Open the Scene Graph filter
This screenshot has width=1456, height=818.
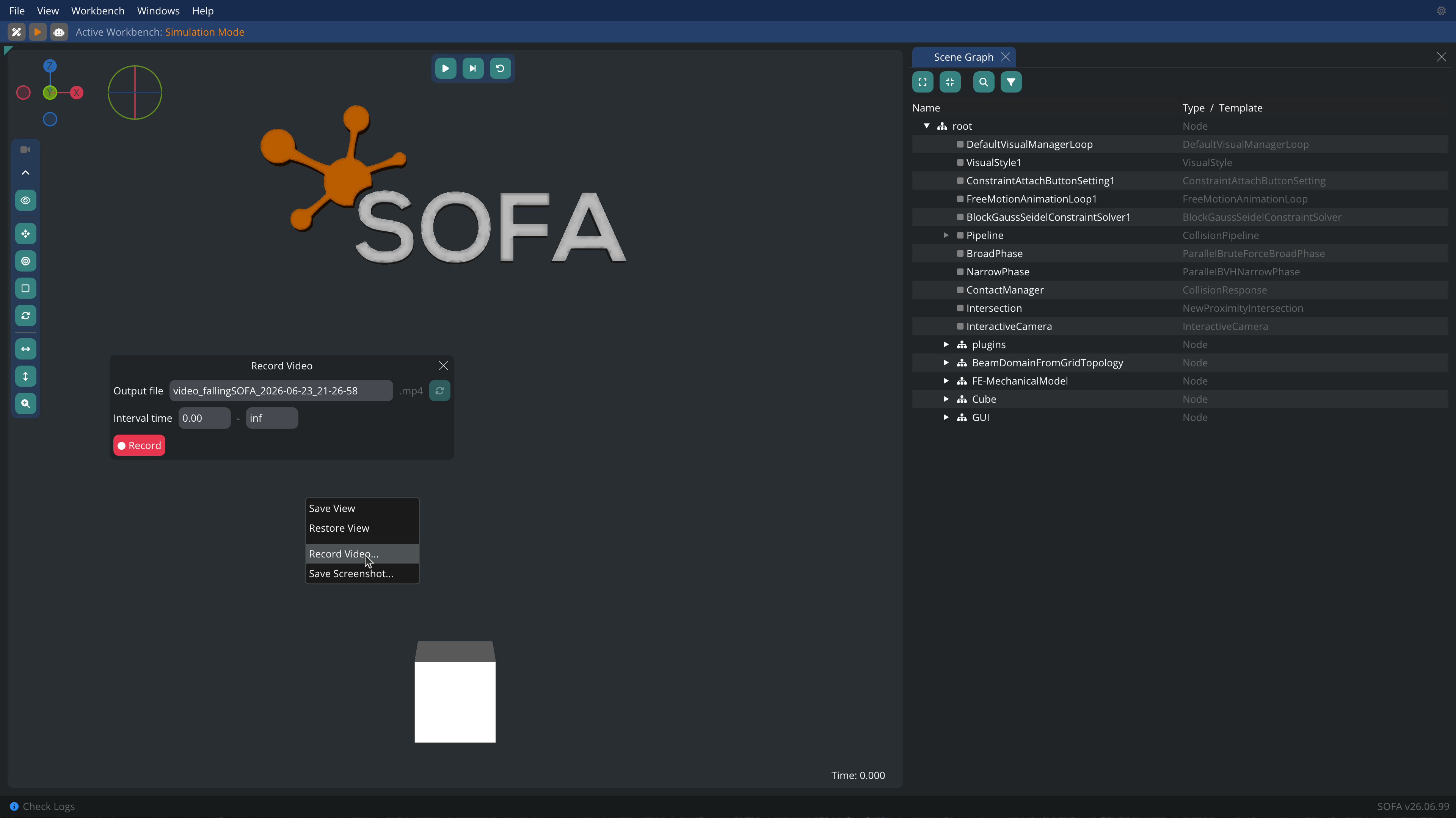click(1010, 82)
